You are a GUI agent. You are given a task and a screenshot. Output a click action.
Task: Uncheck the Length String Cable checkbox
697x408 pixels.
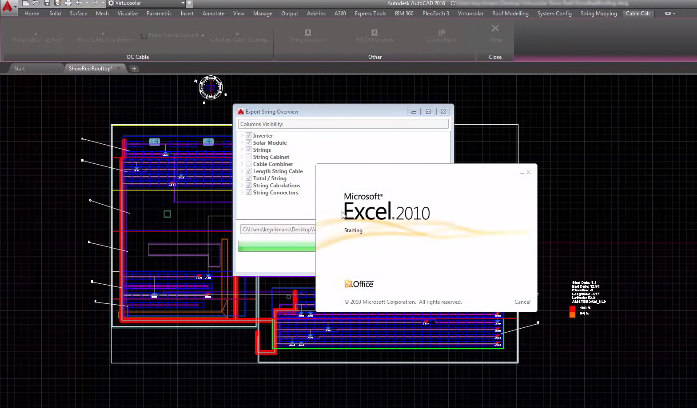[249, 171]
